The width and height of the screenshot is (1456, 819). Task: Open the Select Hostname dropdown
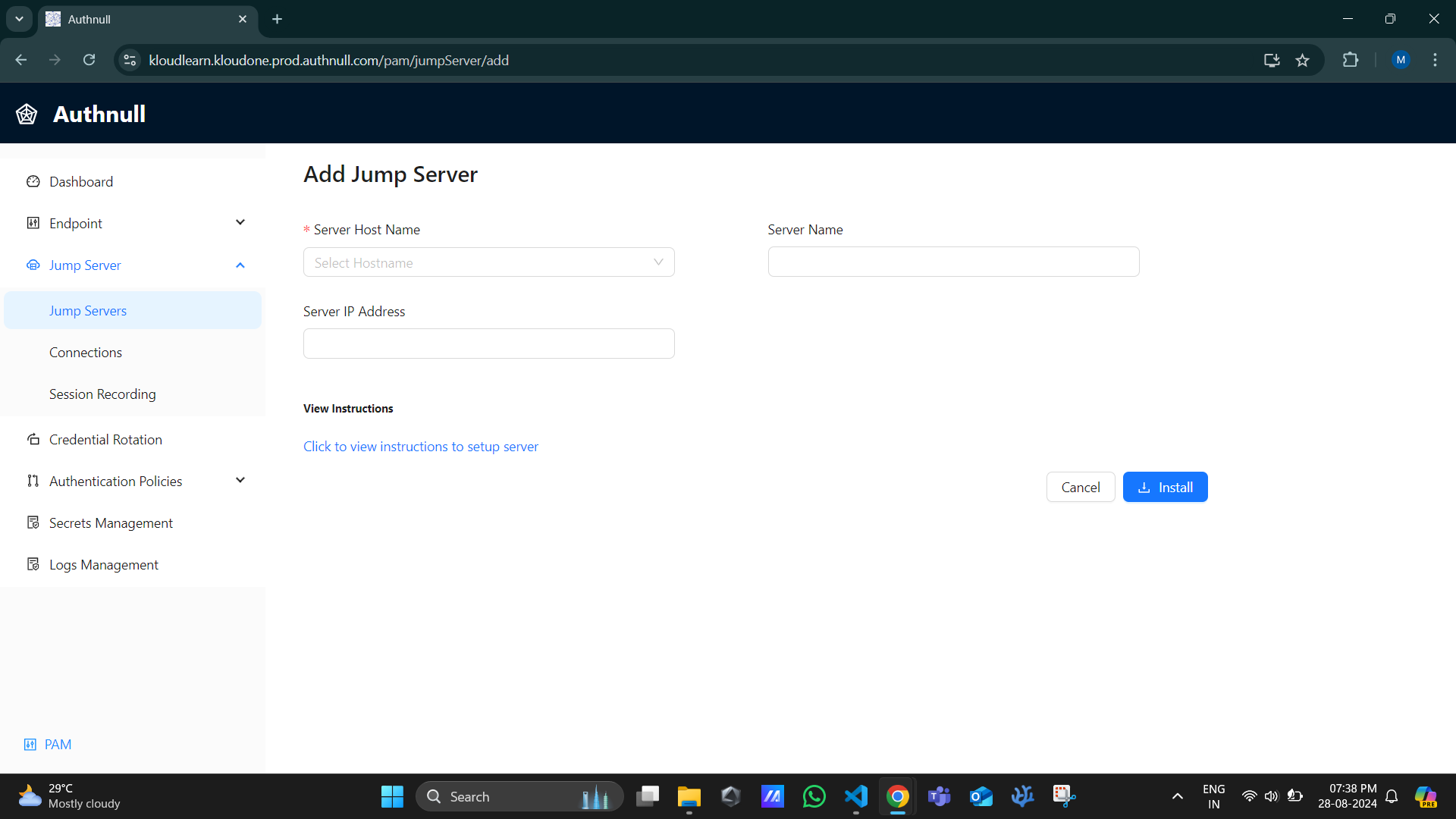pos(488,262)
